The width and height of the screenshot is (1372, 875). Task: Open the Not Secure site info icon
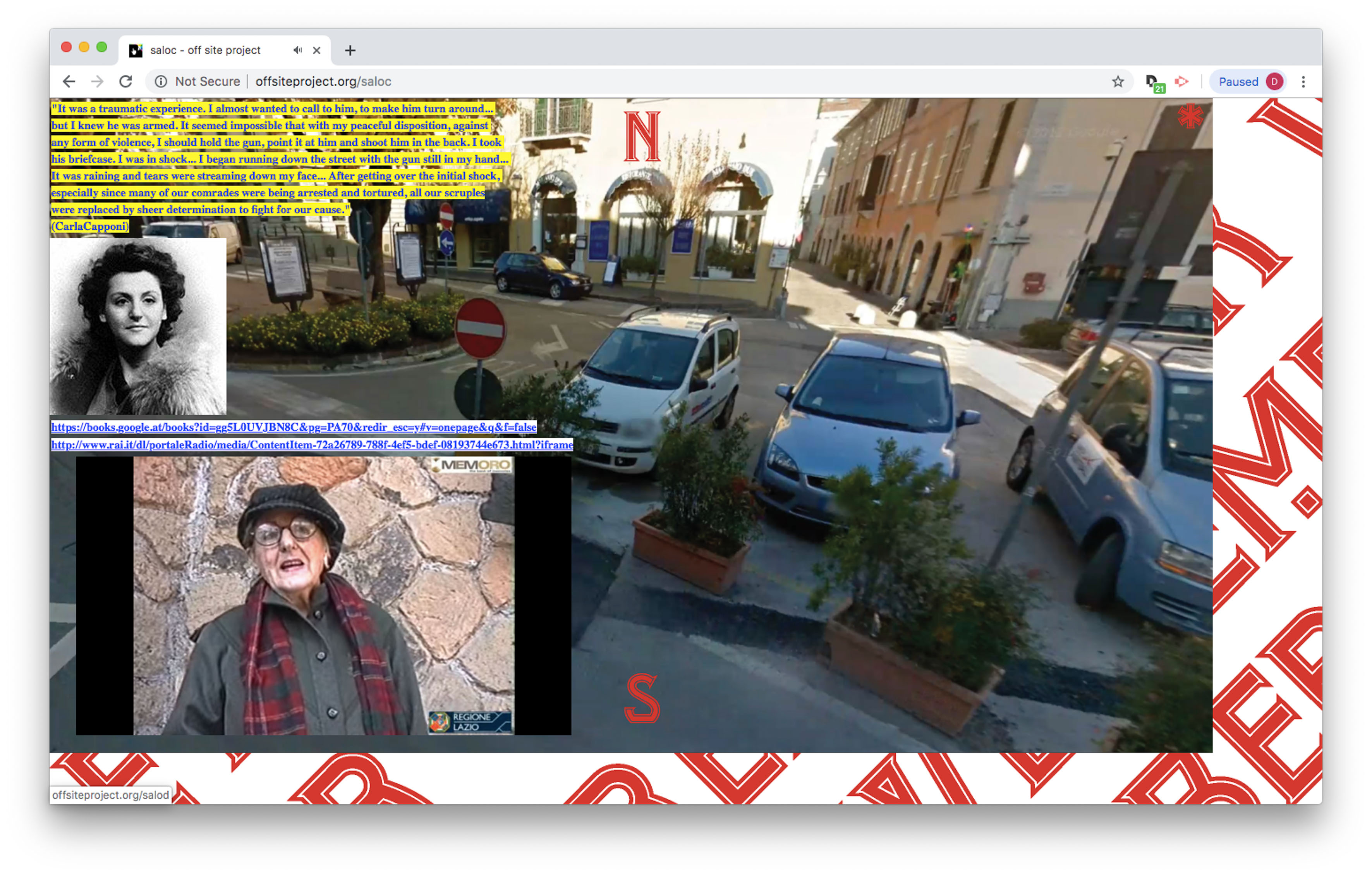tap(161, 81)
